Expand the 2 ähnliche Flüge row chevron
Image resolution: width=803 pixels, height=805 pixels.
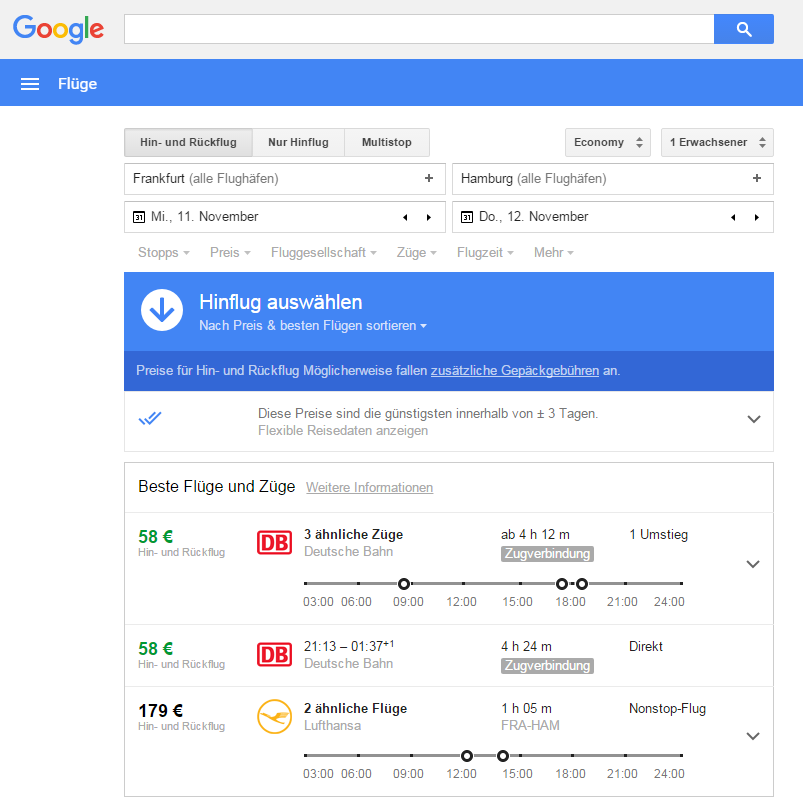pyautogui.click(x=753, y=736)
